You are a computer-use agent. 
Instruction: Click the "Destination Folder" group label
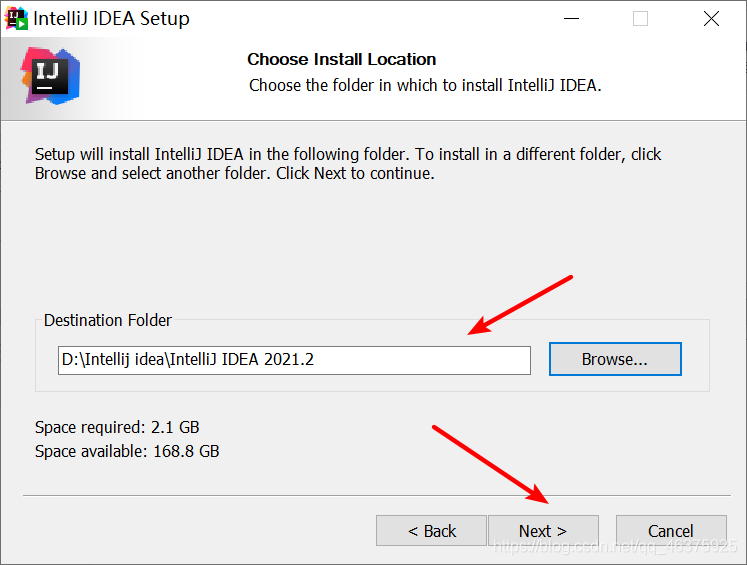click(108, 321)
